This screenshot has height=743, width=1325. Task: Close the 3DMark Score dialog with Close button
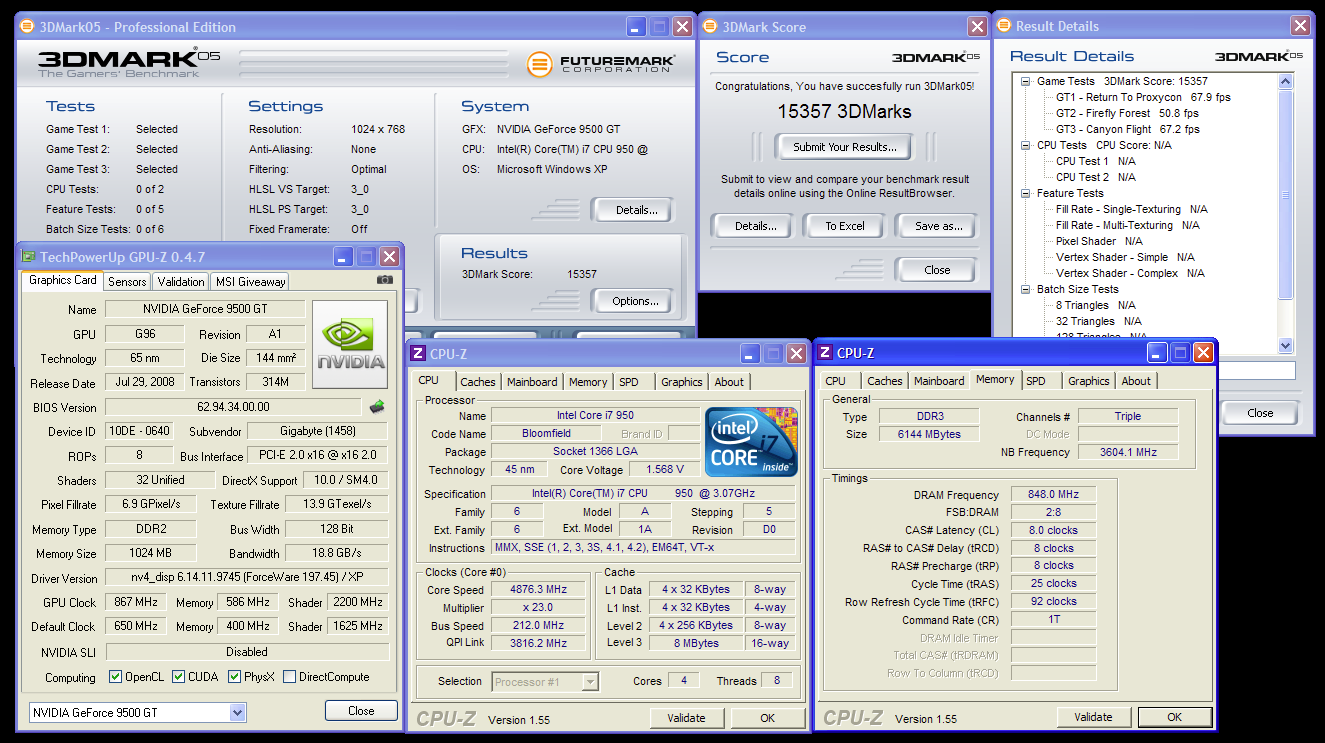pos(937,270)
